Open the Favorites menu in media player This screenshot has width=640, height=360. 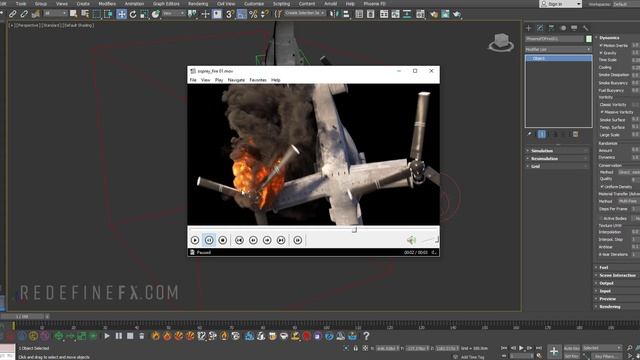258,80
